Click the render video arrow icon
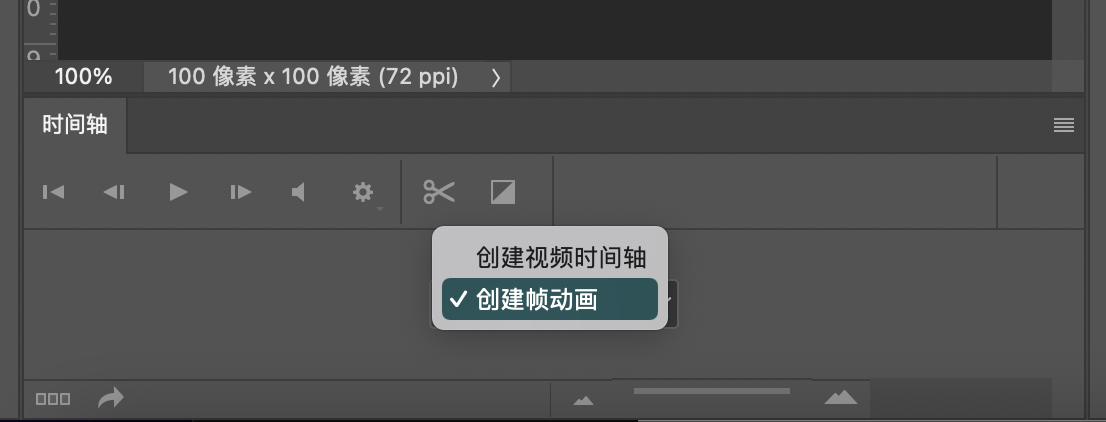The width and height of the screenshot is (1106, 422). pyautogui.click(x=111, y=398)
